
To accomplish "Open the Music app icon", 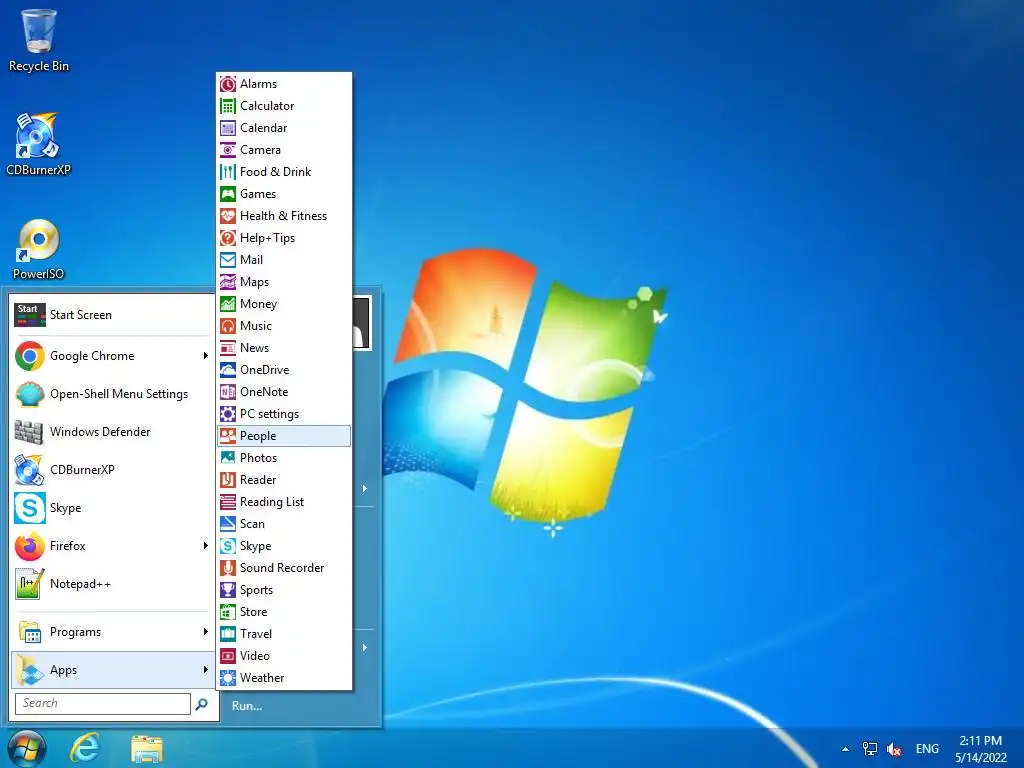I will [227, 326].
